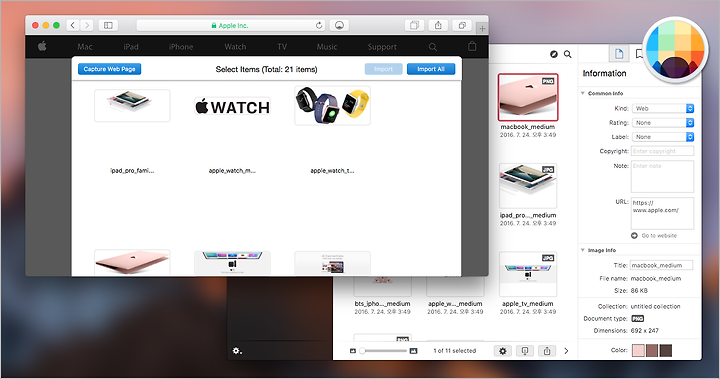
Task: Click the right chevron in bottom toolbar
Action: pyautogui.click(x=566, y=351)
